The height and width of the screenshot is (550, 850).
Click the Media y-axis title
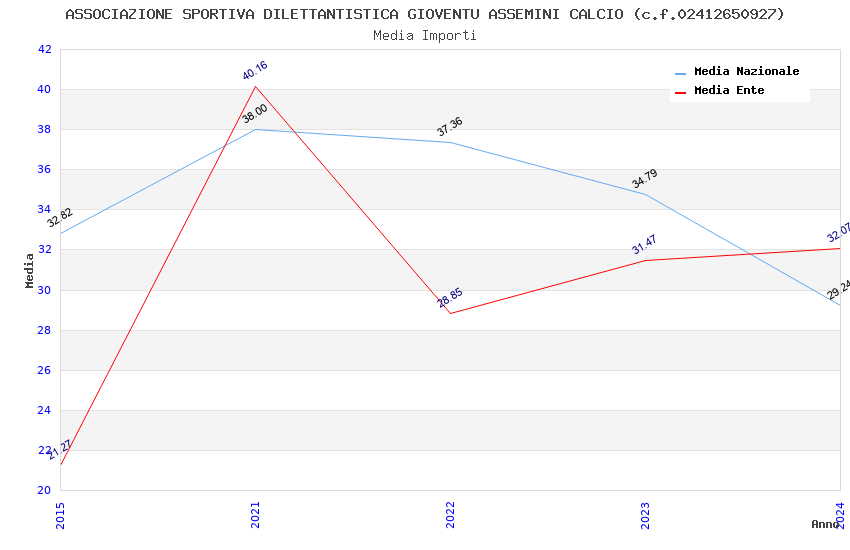click(x=30, y=270)
